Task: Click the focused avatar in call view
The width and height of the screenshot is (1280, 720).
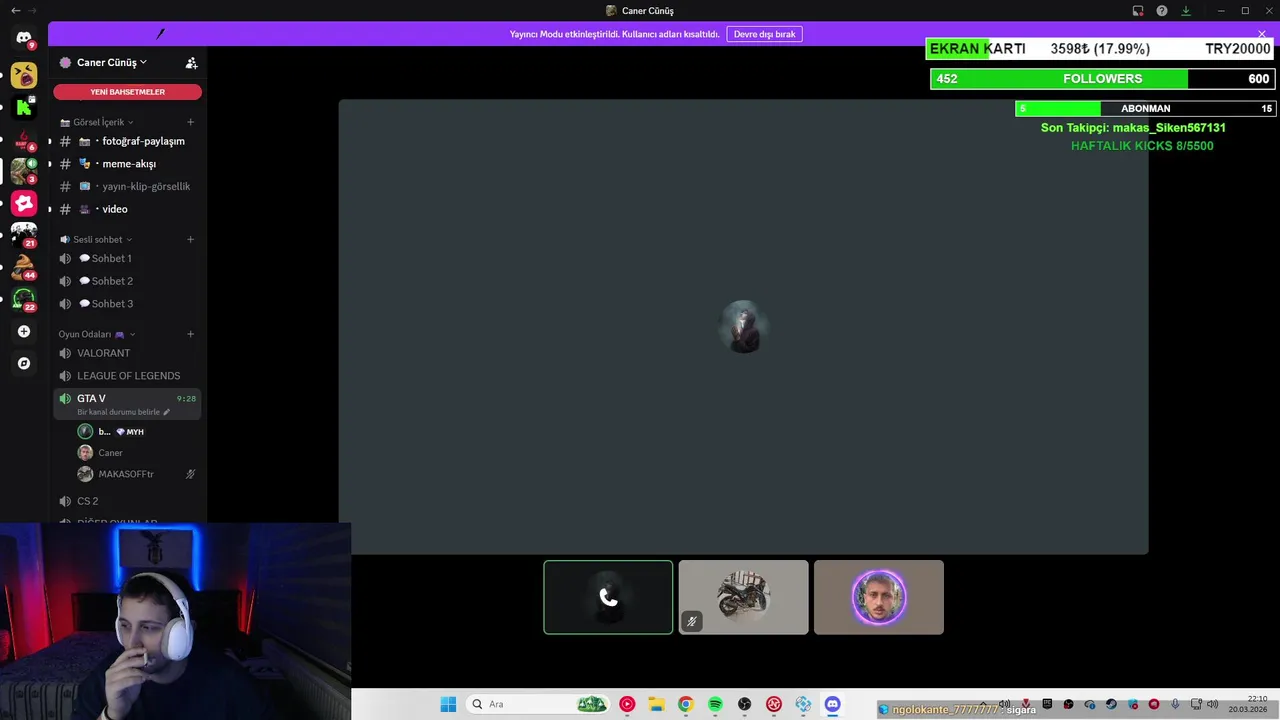Action: pos(743,327)
